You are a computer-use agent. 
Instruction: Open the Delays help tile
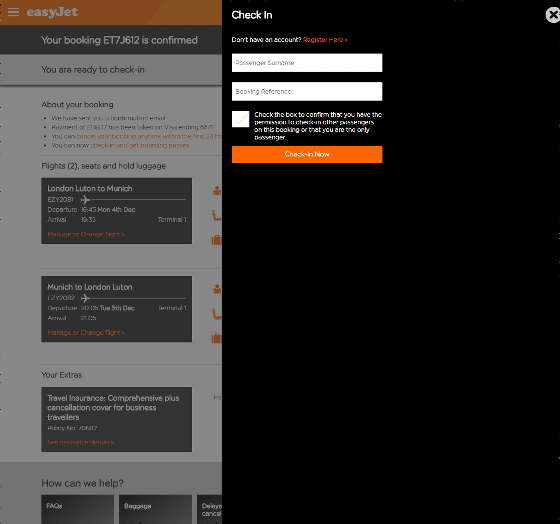[210, 509]
